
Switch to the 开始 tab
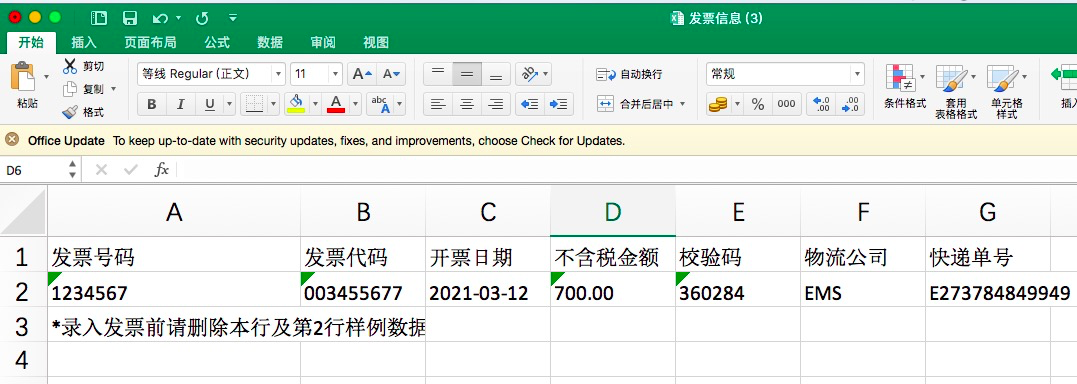coord(31,43)
